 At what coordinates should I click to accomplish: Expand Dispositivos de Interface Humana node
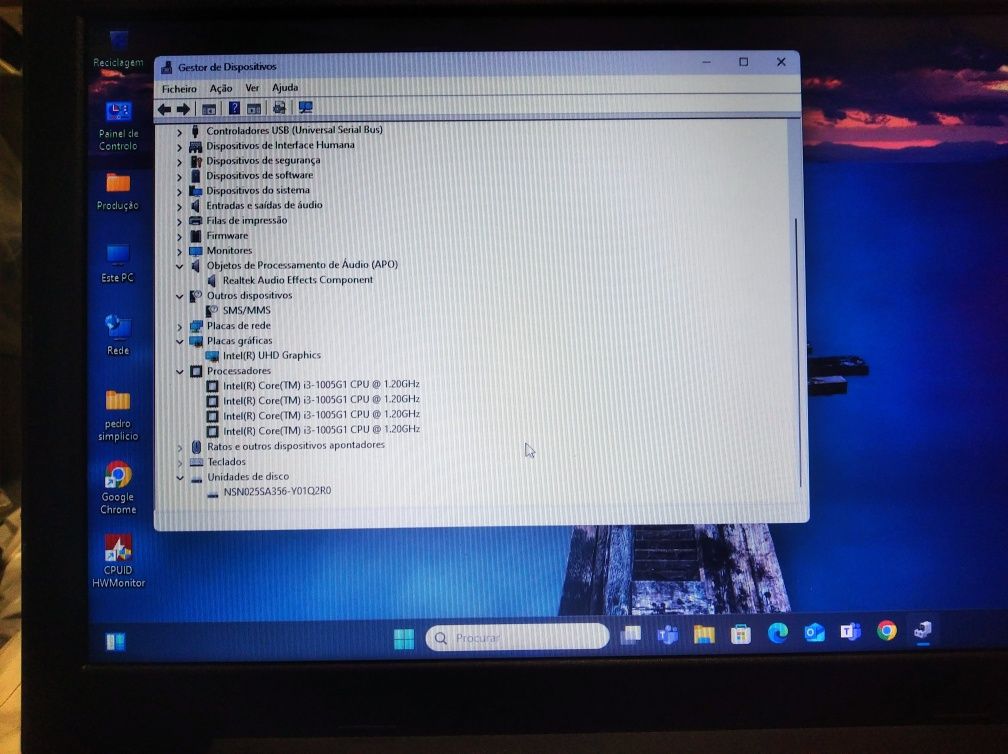click(x=179, y=147)
